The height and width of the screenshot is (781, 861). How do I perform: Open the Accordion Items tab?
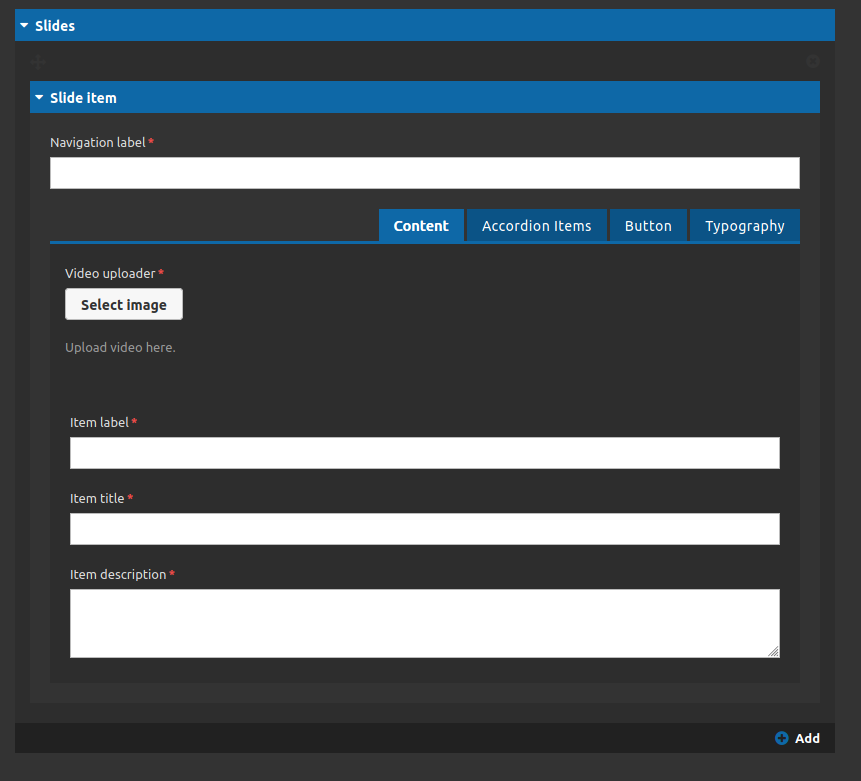pyautogui.click(x=536, y=226)
